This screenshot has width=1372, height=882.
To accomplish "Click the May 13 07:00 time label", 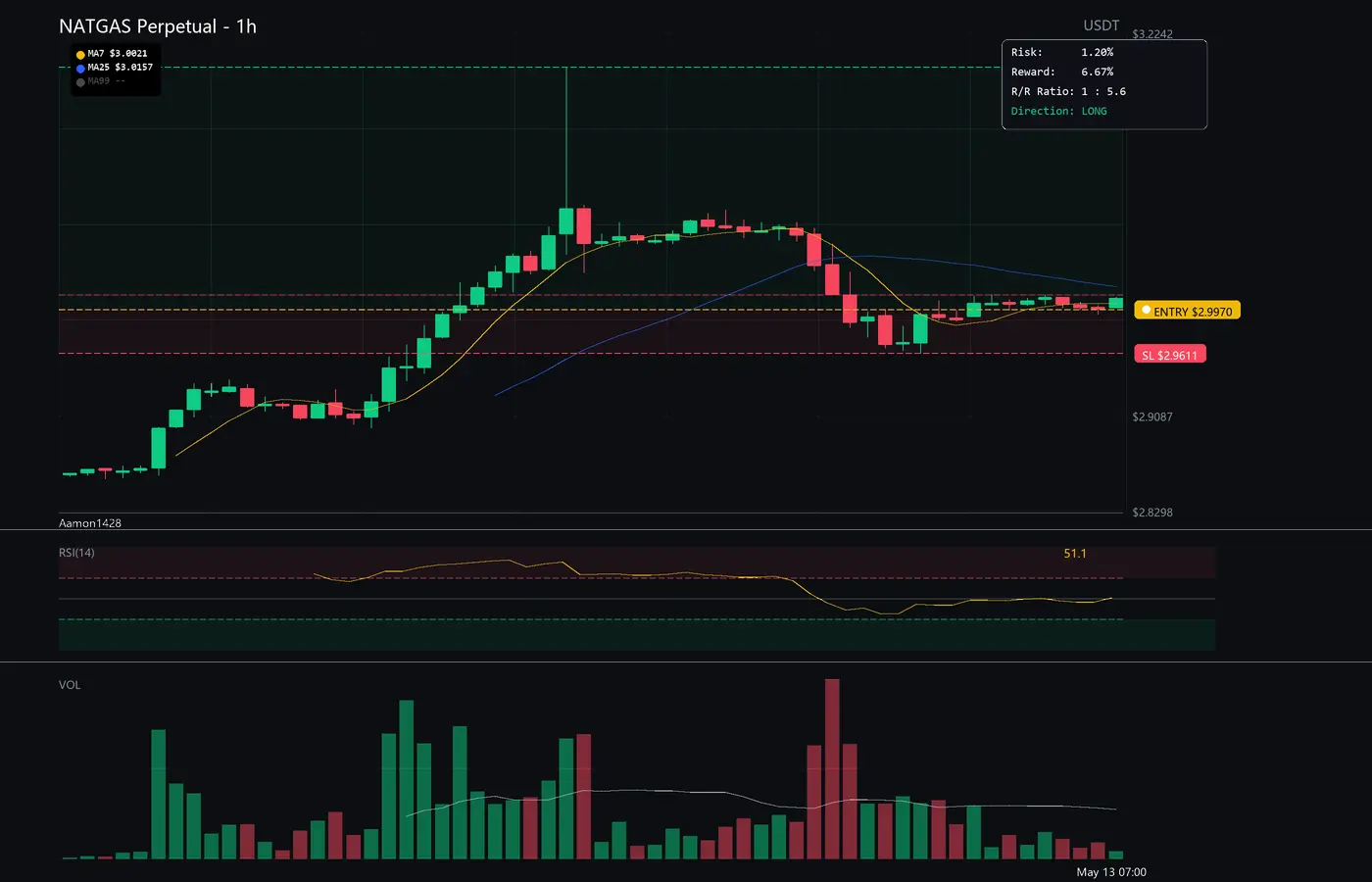I will tap(1111, 872).
